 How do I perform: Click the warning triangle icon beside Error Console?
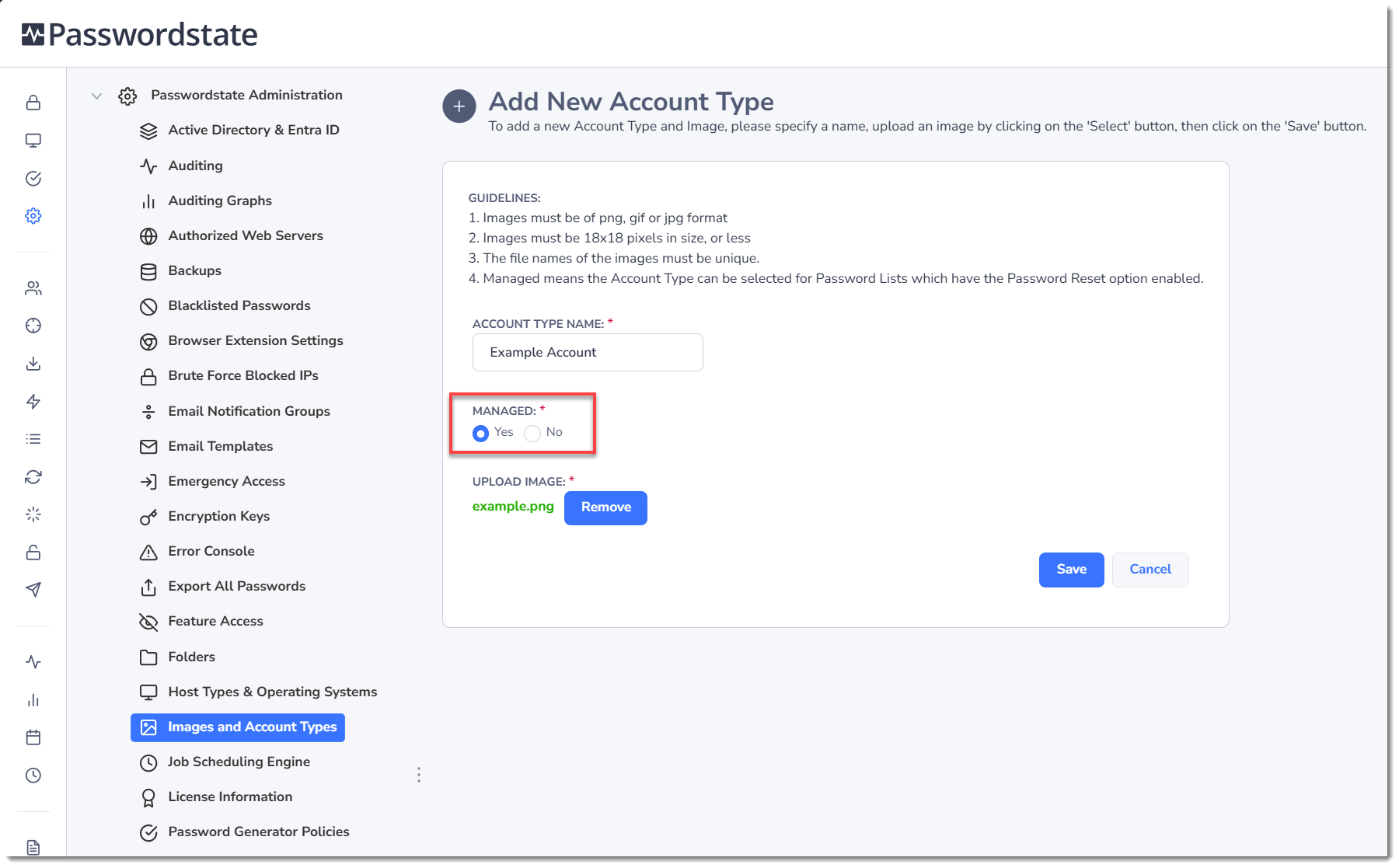[148, 552]
